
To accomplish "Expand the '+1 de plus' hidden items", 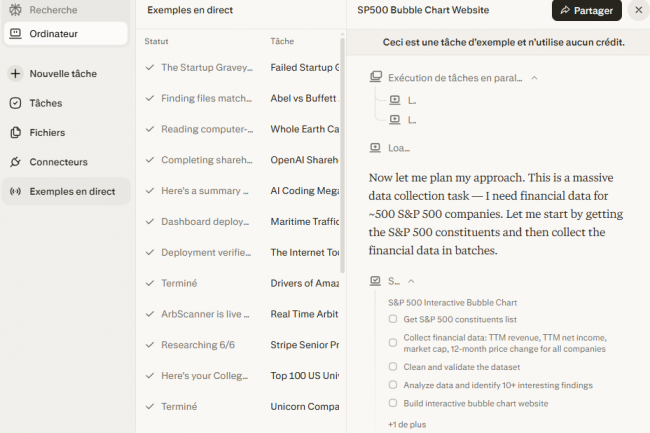I will pyautogui.click(x=406, y=424).
